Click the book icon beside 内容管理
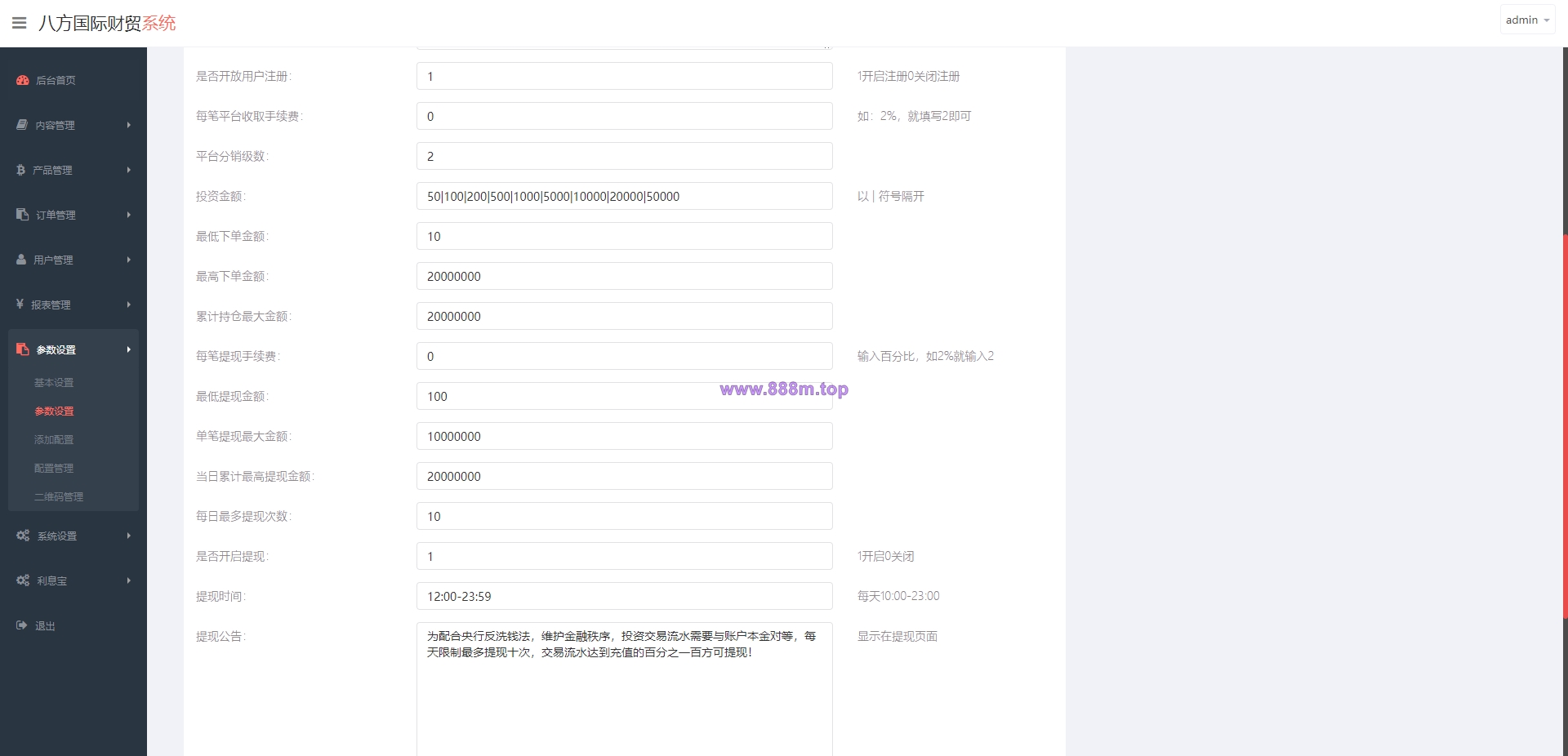Screen dimensions: 1568x756 pos(22,125)
